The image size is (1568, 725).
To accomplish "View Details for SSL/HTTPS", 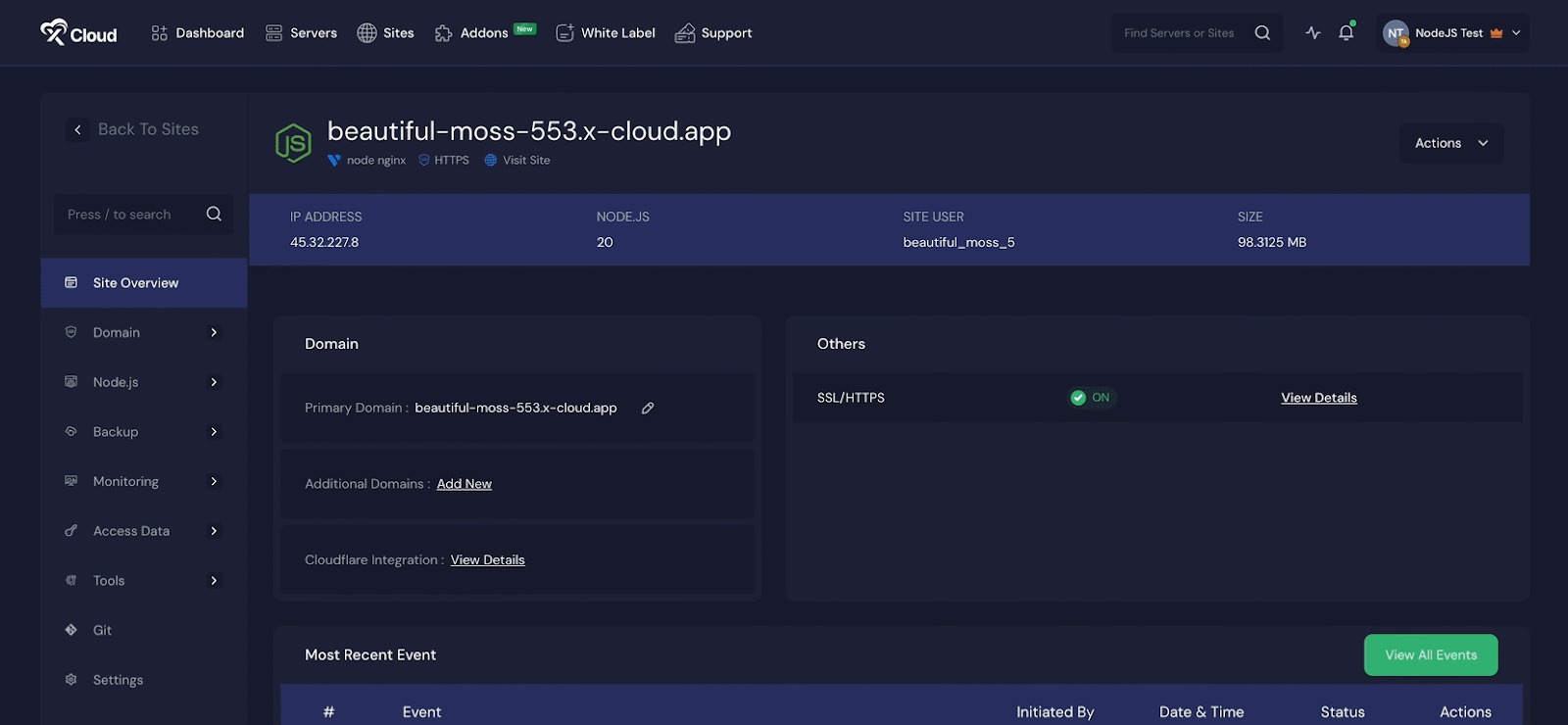I will (x=1319, y=398).
